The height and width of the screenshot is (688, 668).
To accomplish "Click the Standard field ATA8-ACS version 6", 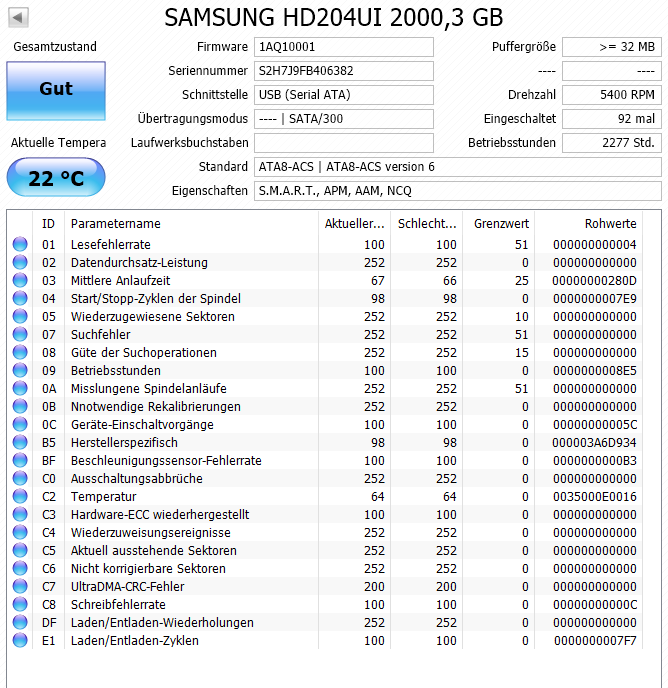I will pyautogui.click(x=458, y=167).
